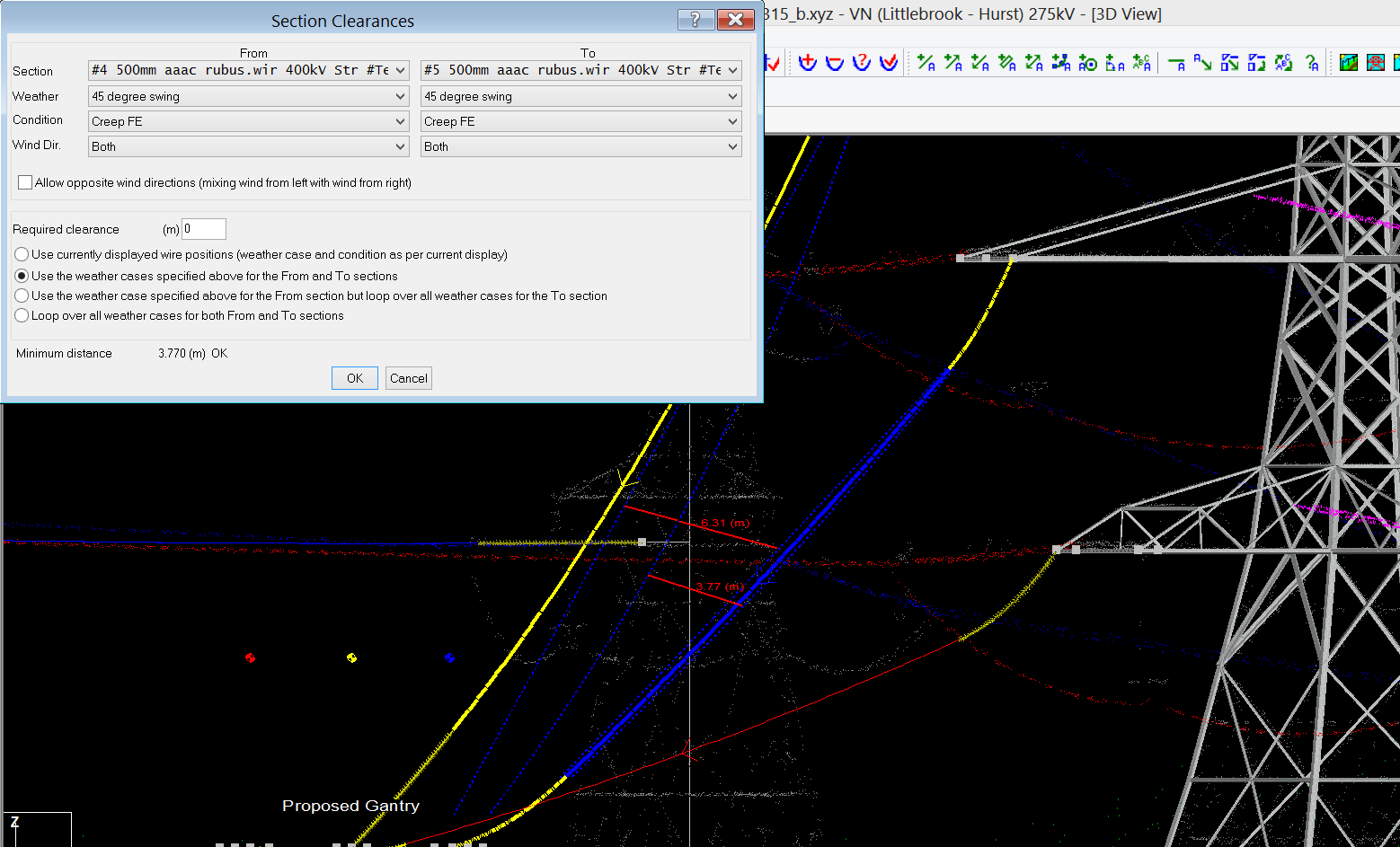The image size is (1400, 847).
Task: Click the red marker dot in 3D view
Action: (250, 657)
